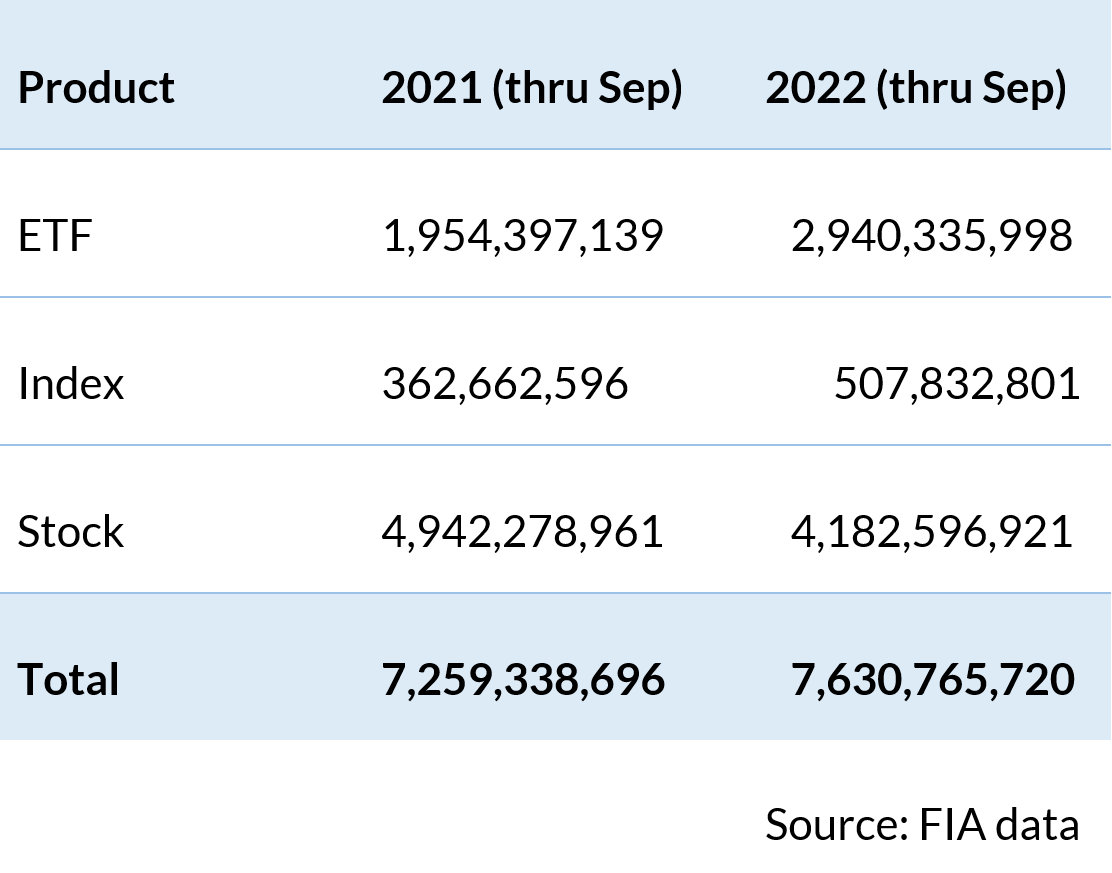Select the ETF 2022 value 2,940,335,998
Screen dimensions: 1112x873
931,237
